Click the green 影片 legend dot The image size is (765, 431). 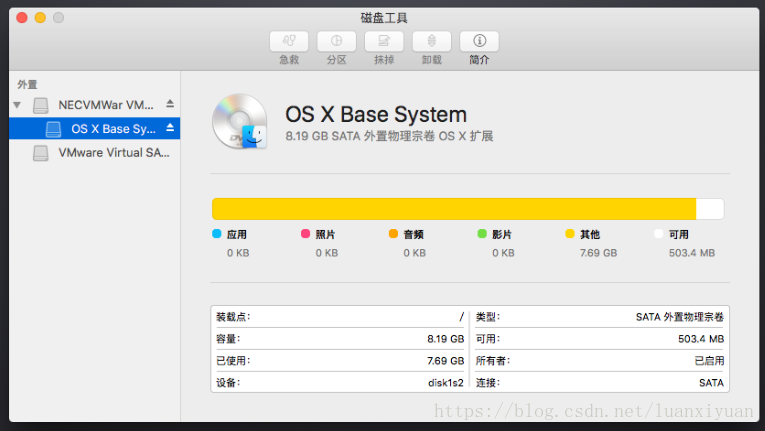click(x=482, y=234)
